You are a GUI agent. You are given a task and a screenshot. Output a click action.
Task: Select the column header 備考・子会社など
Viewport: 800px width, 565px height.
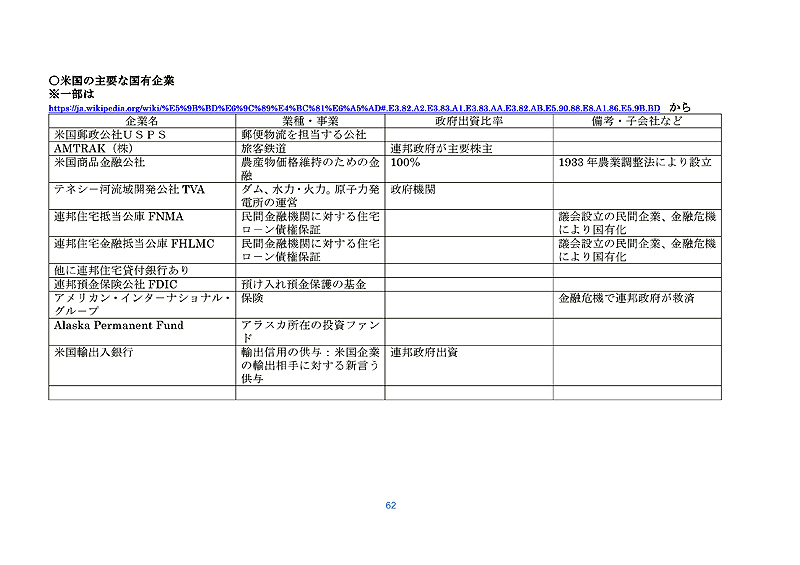point(637,121)
